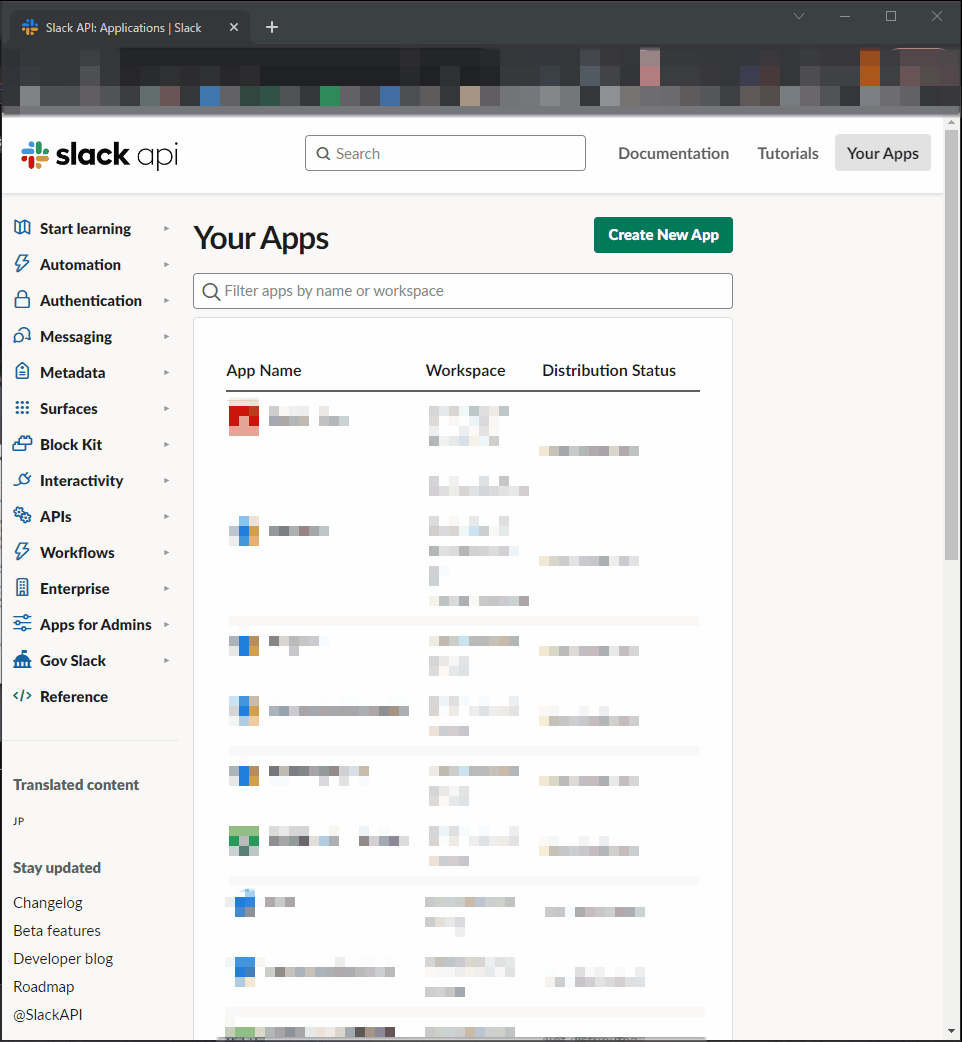Click the Workspace column header
Viewport: 962px width, 1042px height.
click(465, 370)
